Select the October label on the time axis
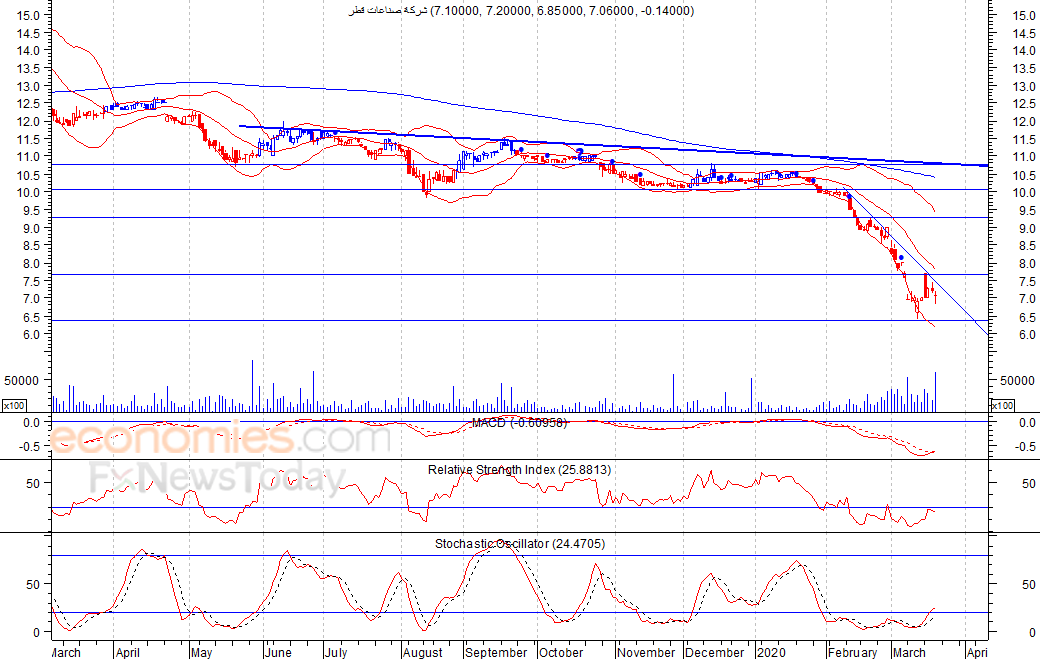 pyautogui.click(x=561, y=652)
